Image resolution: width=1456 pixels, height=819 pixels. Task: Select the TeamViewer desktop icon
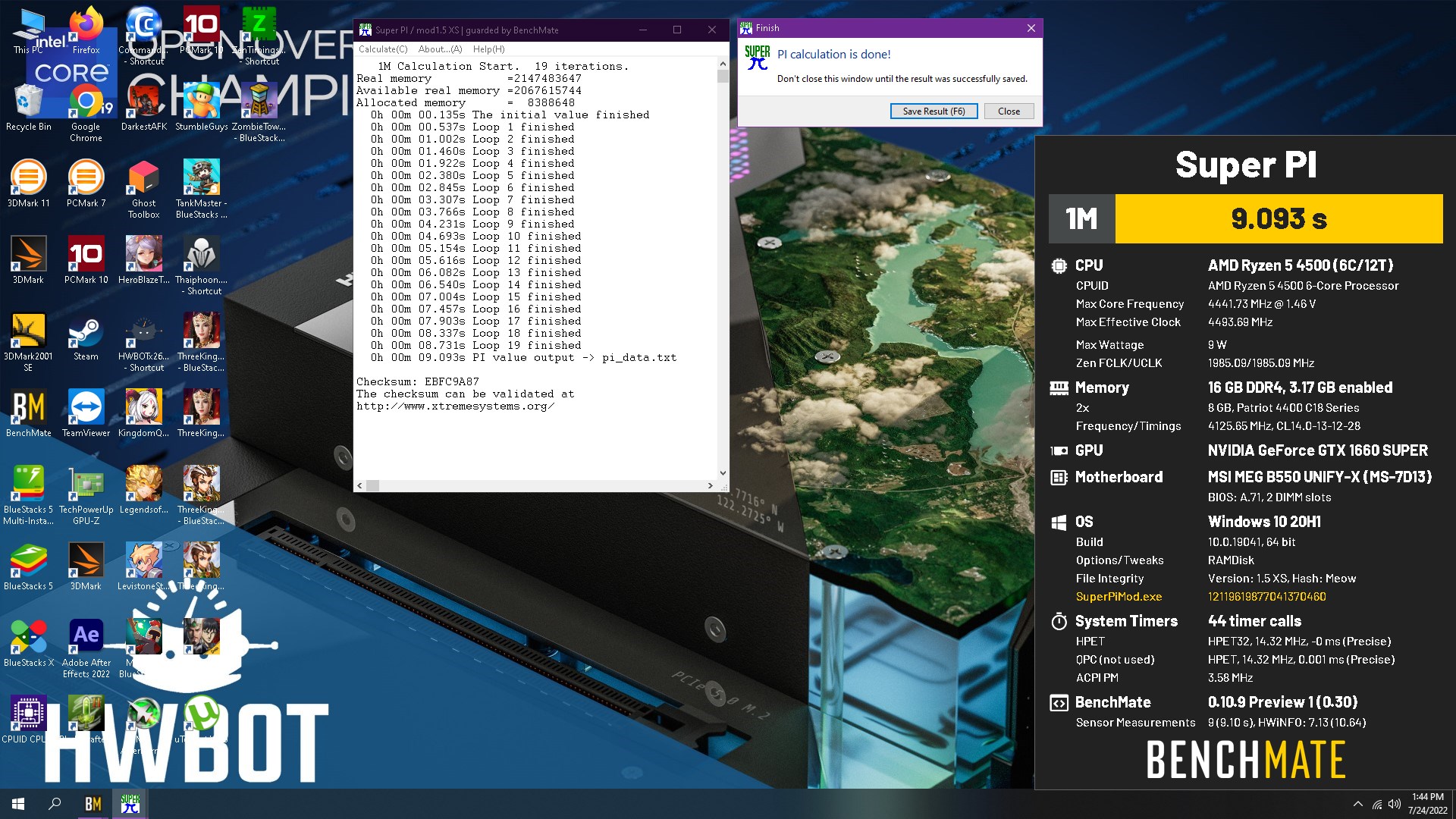86,414
